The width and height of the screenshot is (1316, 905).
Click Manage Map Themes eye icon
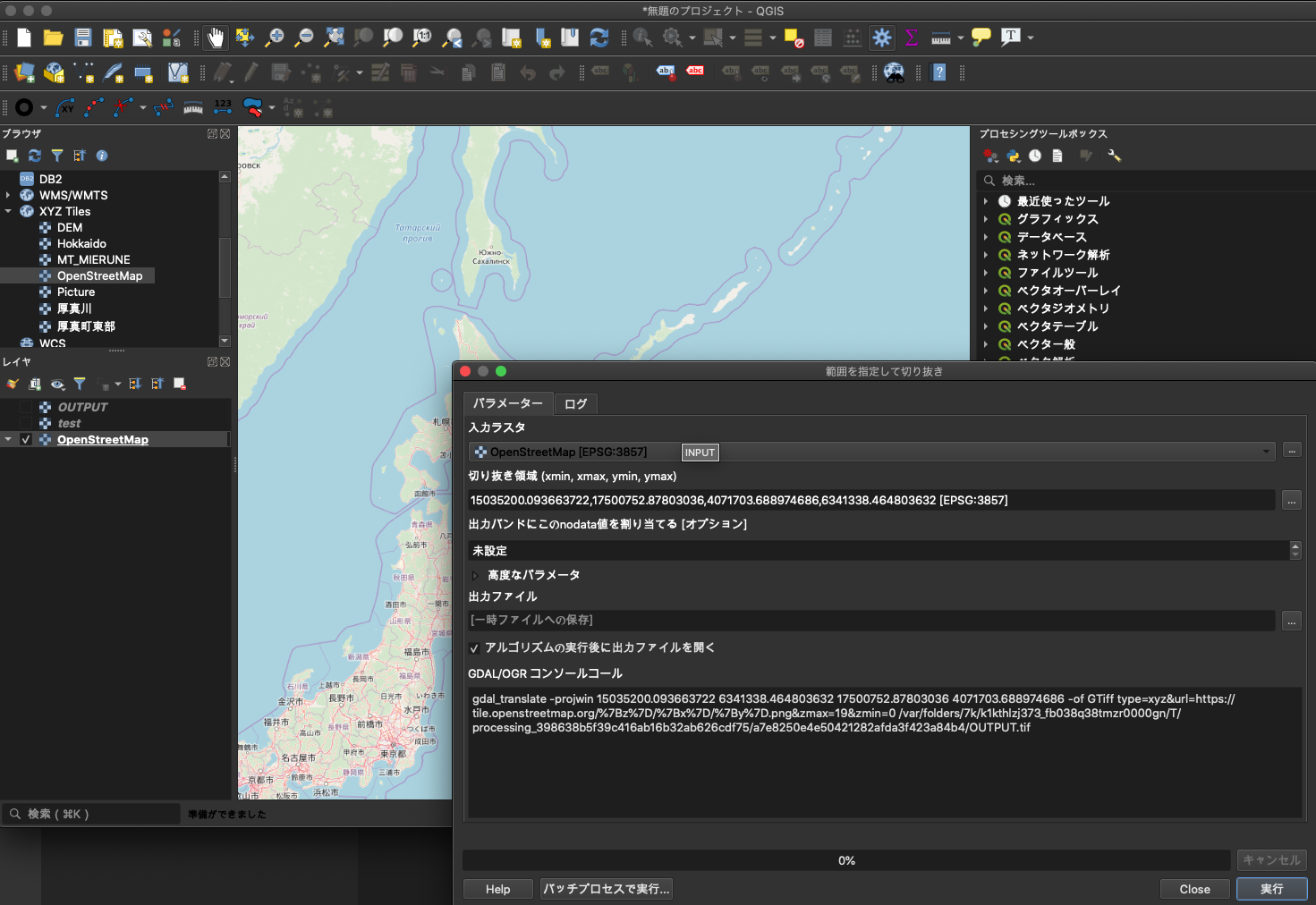tap(57, 384)
